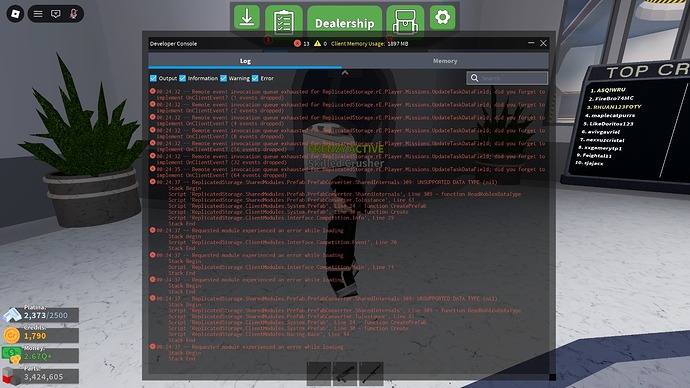Click leaderboard entry 4. maplecatpurrs
This screenshot has height=388, width=690.
[x=610, y=115]
